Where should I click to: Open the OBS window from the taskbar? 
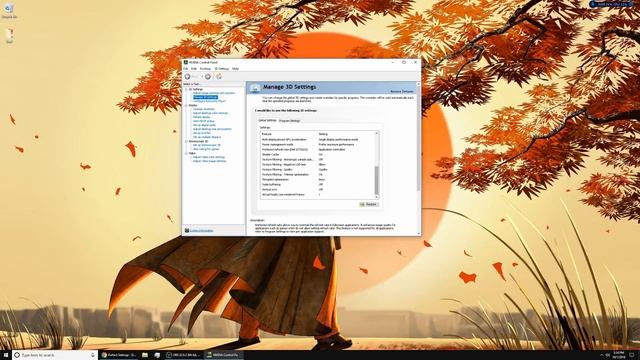point(184,355)
